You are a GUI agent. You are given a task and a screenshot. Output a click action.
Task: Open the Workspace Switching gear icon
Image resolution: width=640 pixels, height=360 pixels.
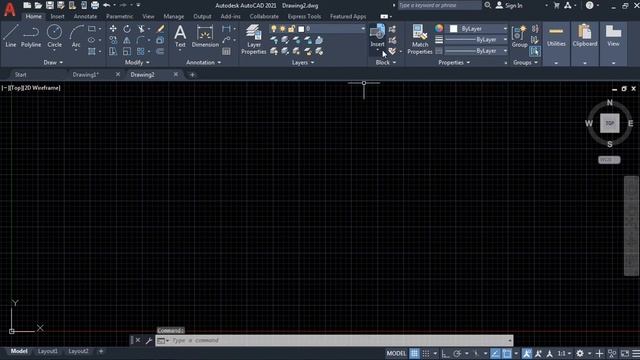click(x=580, y=353)
